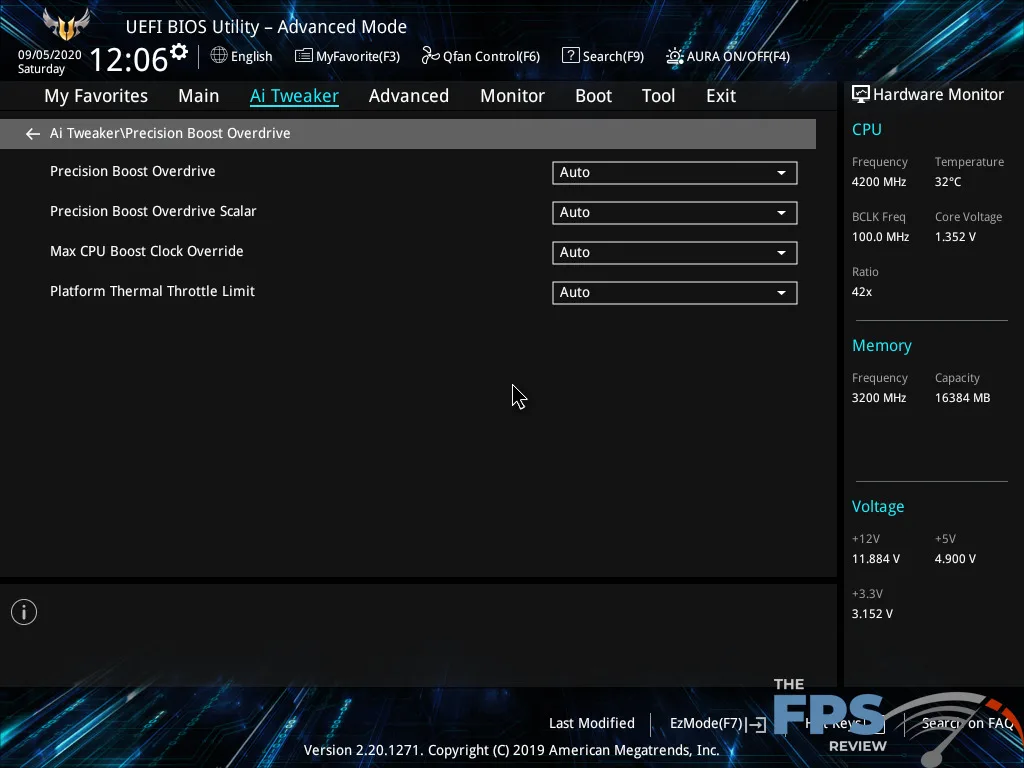
Task: Click the settings gear beside the clock
Action: click(x=179, y=52)
